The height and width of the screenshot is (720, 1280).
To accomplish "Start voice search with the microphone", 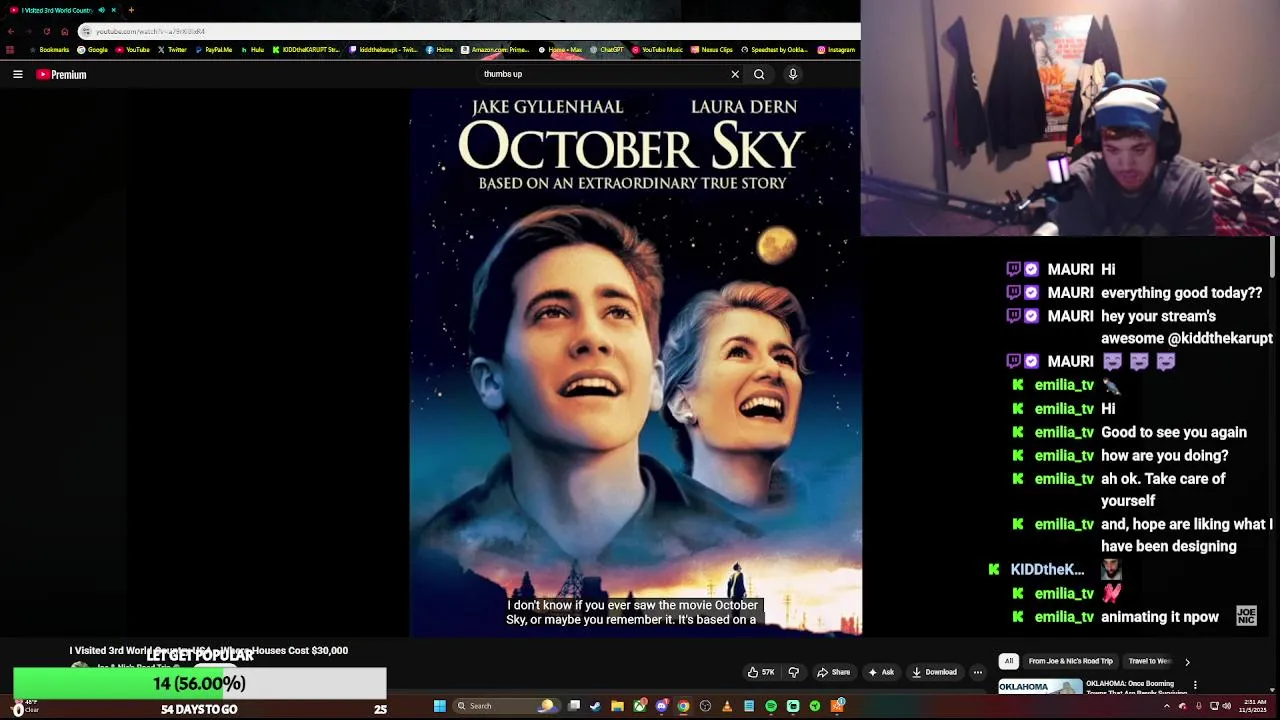I will coord(793,74).
